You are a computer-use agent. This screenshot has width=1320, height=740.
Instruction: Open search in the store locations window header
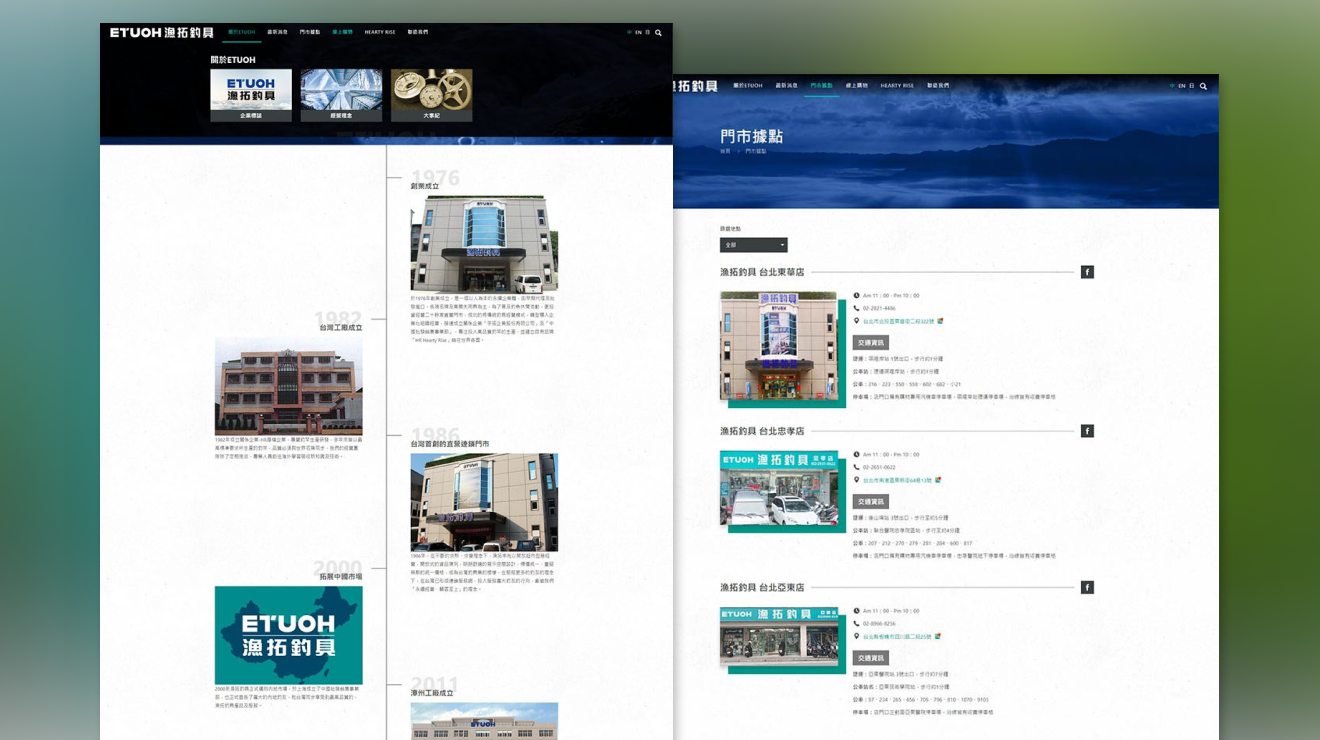[1203, 86]
